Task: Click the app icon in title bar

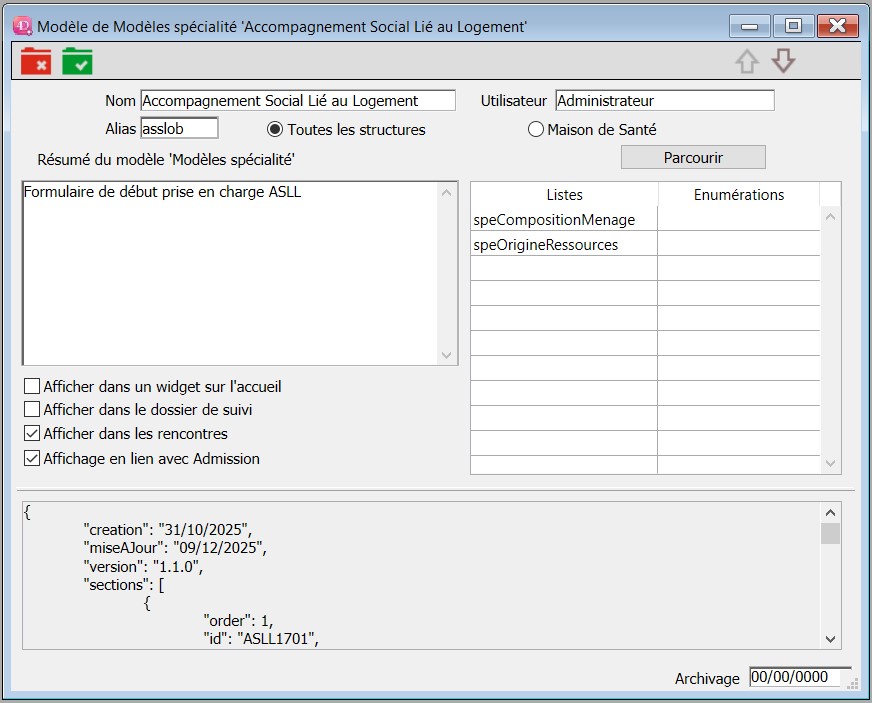Action: [x=23, y=25]
